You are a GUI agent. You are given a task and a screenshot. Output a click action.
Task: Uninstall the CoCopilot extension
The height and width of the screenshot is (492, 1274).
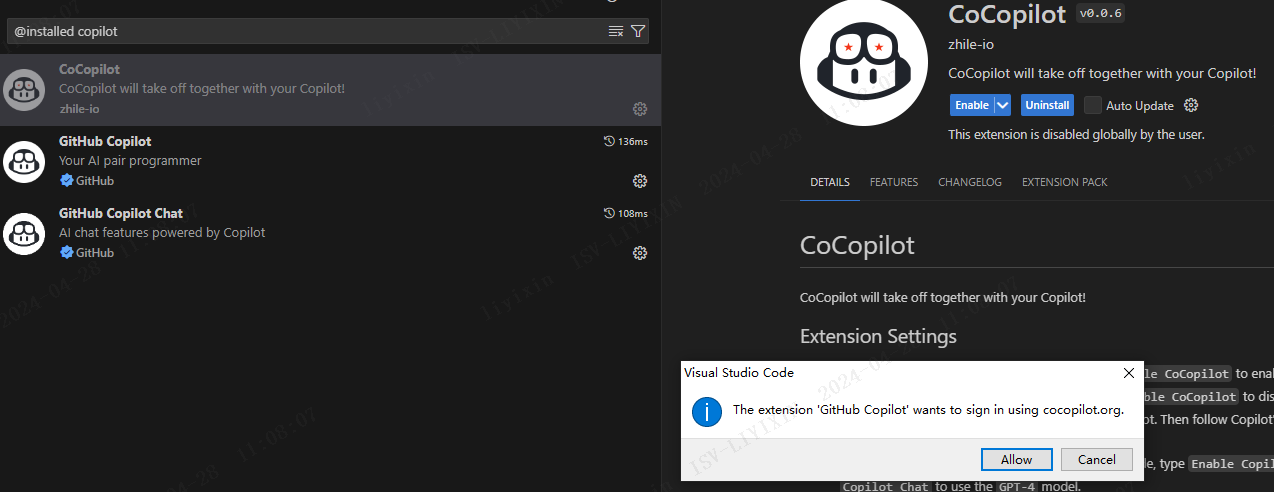(1047, 105)
